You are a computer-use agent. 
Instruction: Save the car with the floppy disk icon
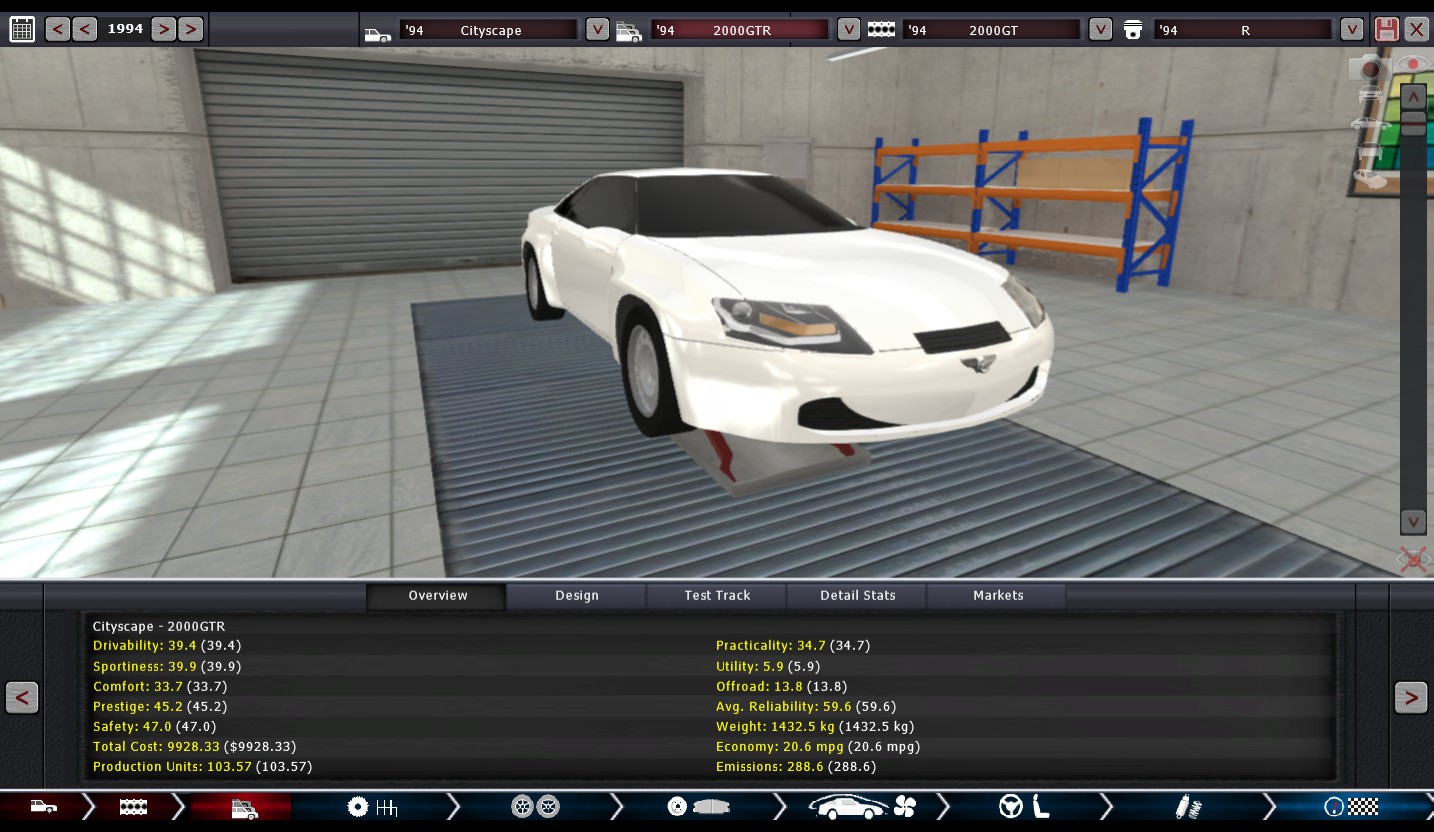(1386, 29)
